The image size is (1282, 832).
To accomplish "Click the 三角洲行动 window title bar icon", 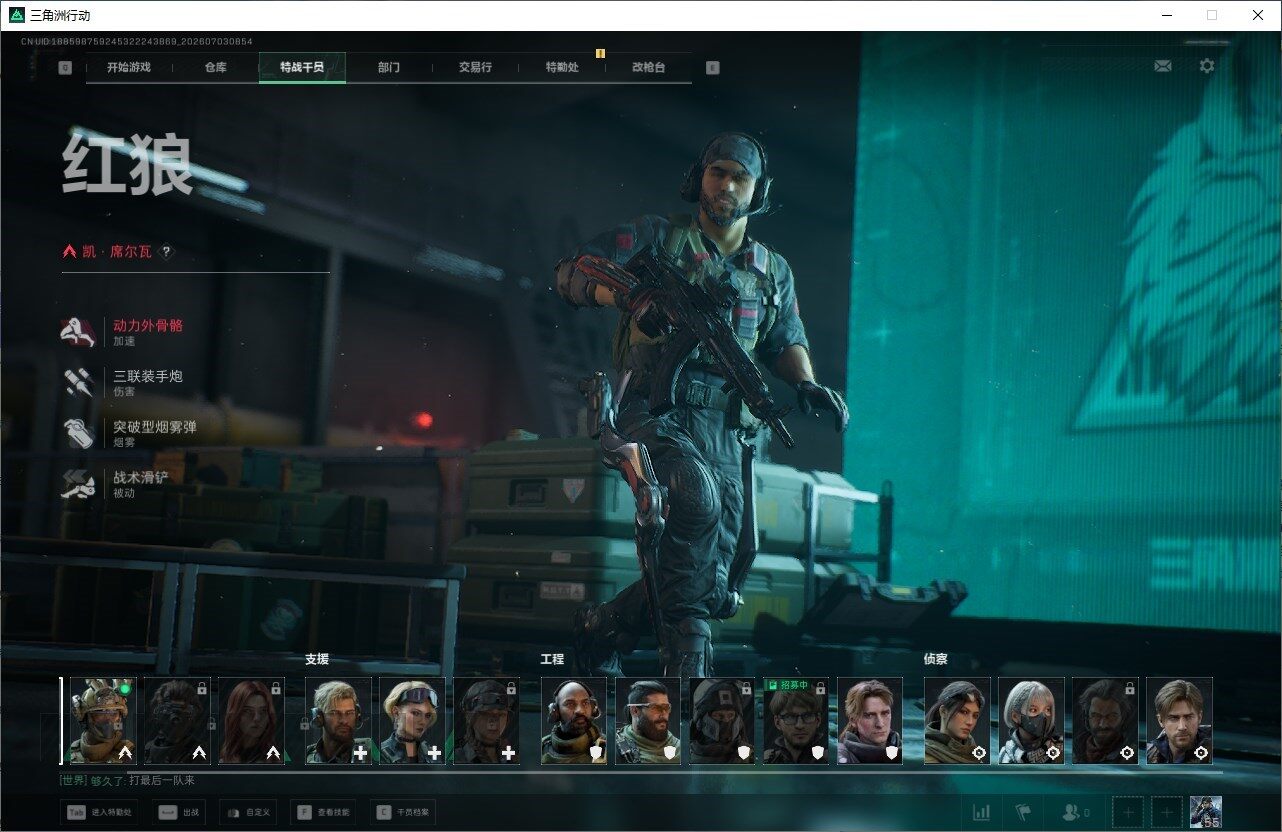I will click(x=17, y=15).
